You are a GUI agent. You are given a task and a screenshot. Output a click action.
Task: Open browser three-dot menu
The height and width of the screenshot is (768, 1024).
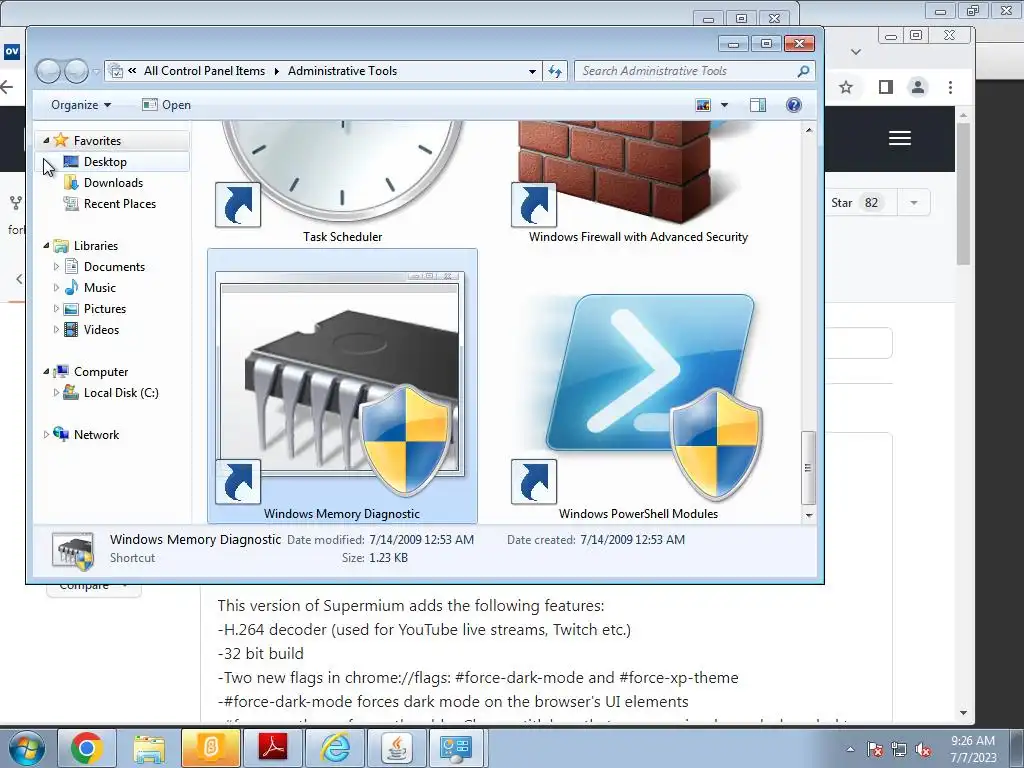point(950,87)
